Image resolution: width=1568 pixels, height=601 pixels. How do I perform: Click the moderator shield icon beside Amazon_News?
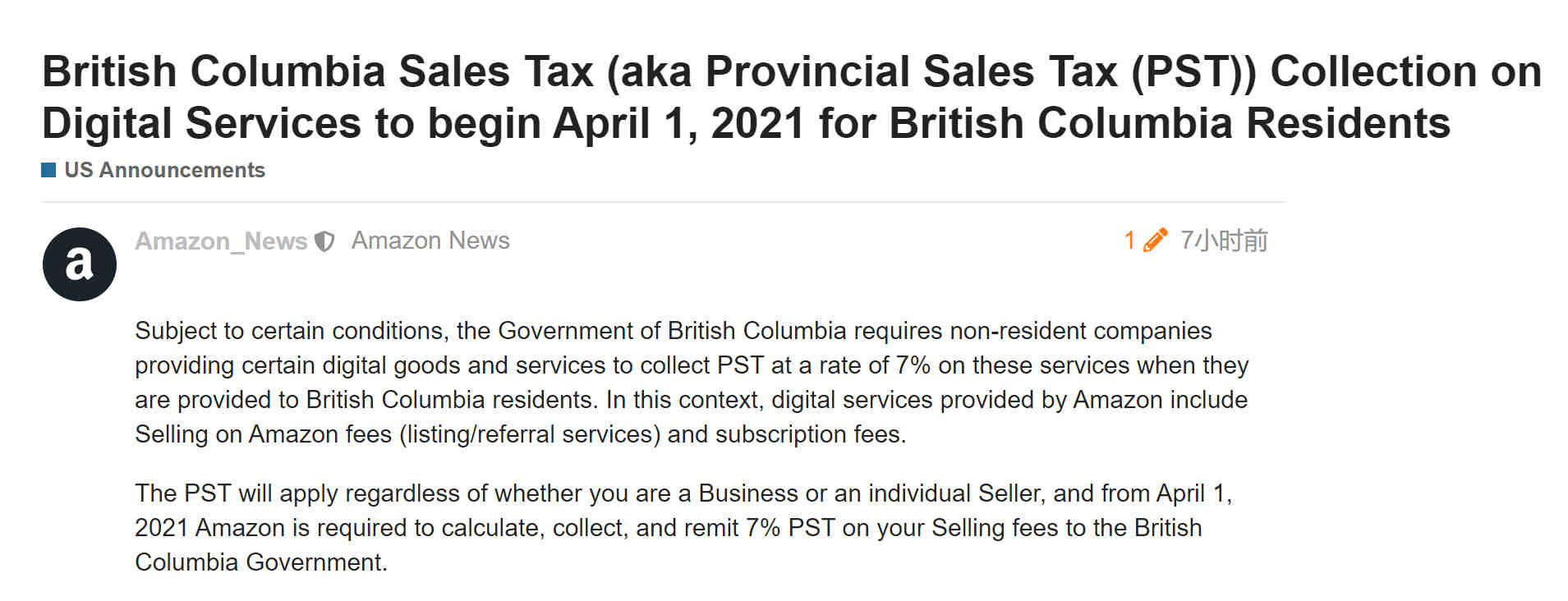tap(325, 241)
